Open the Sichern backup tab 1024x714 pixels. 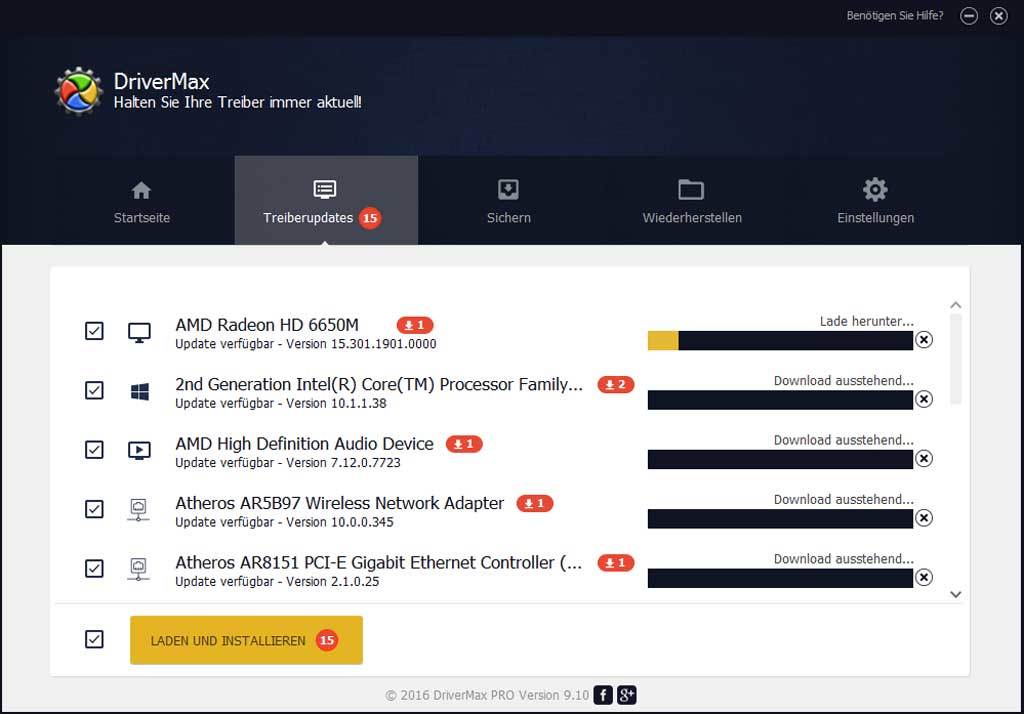click(509, 203)
